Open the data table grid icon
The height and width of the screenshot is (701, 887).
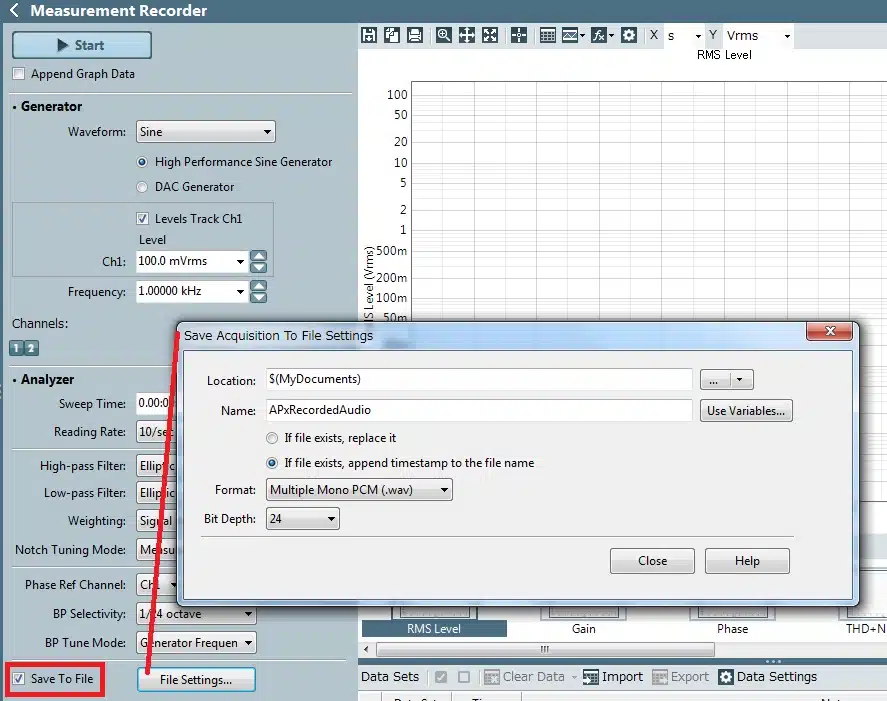(x=547, y=35)
